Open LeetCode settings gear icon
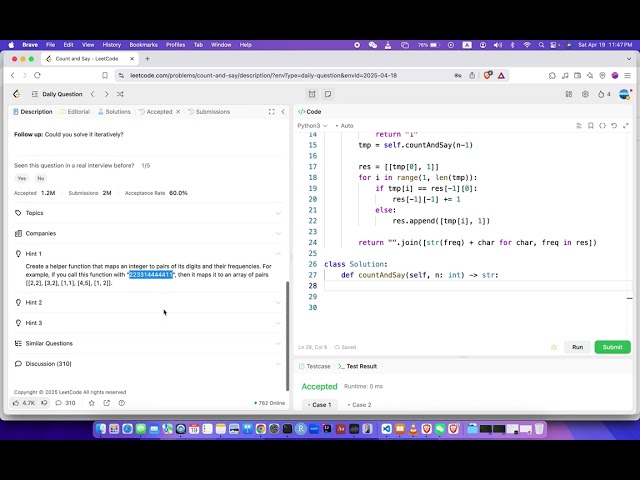This screenshot has height=480, width=640. pyautogui.click(x=585, y=94)
